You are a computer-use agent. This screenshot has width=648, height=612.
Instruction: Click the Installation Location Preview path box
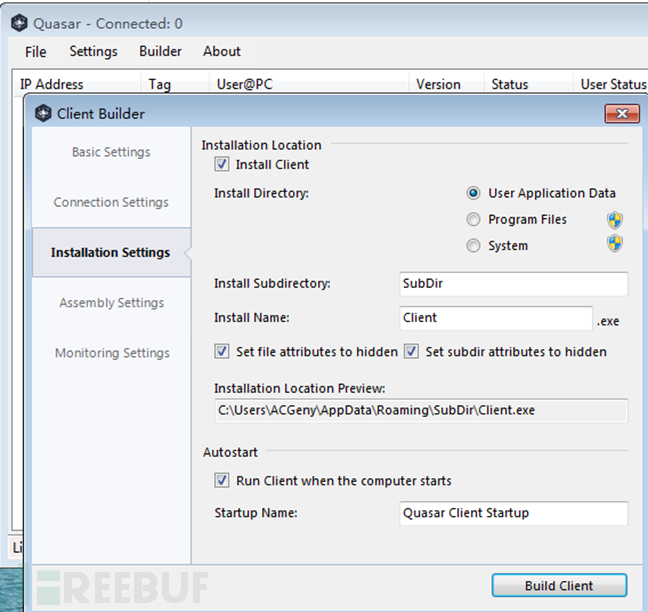click(421, 410)
